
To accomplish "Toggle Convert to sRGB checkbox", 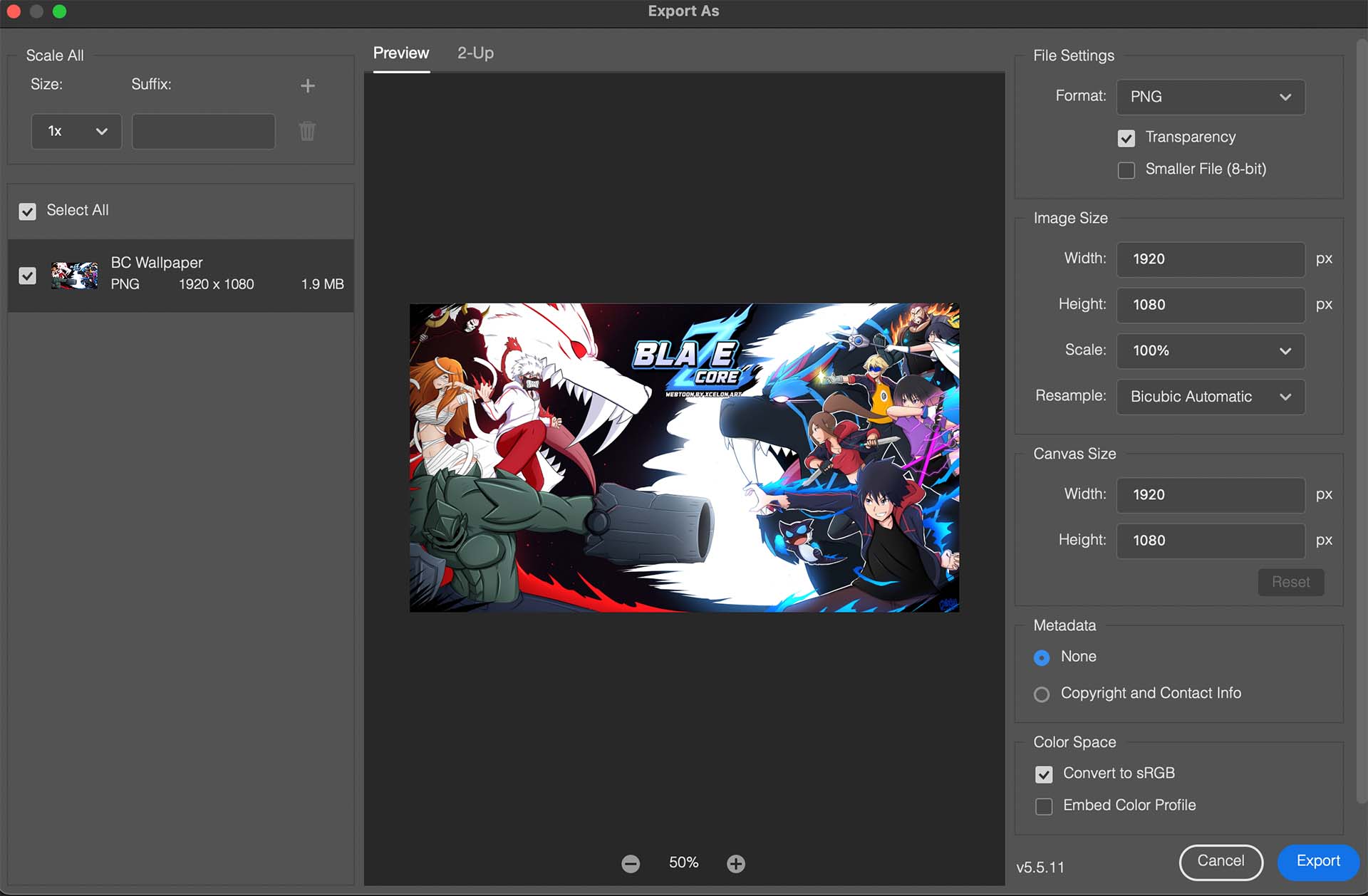I will 1044,774.
